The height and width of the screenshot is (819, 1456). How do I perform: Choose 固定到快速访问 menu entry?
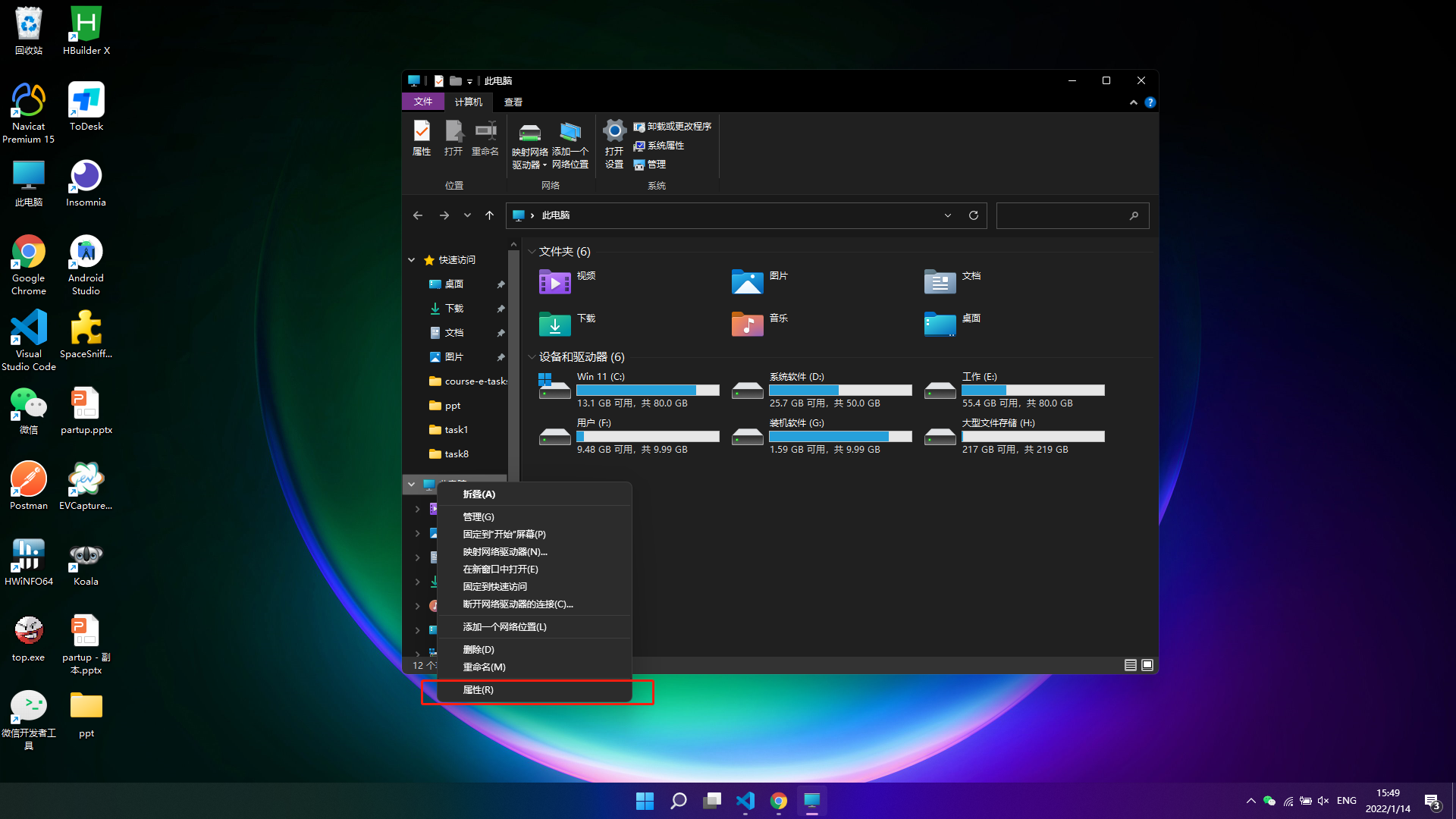pyautogui.click(x=535, y=587)
